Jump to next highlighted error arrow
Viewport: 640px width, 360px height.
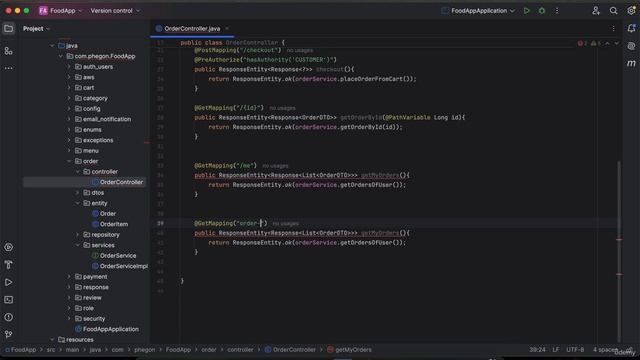click(616, 43)
